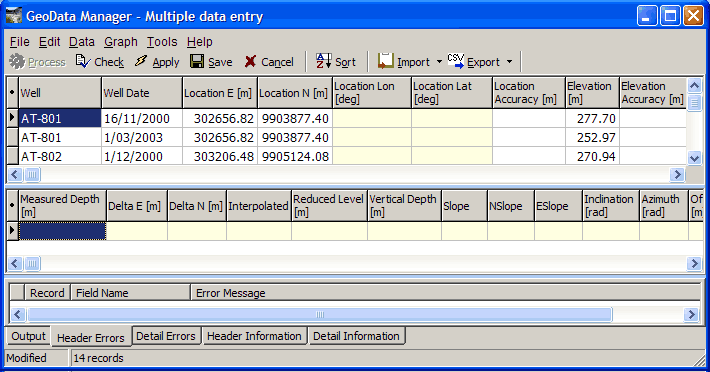Screen dimensions: 710x372
Task: Click the Interpolated column header
Action: point(259,205)
